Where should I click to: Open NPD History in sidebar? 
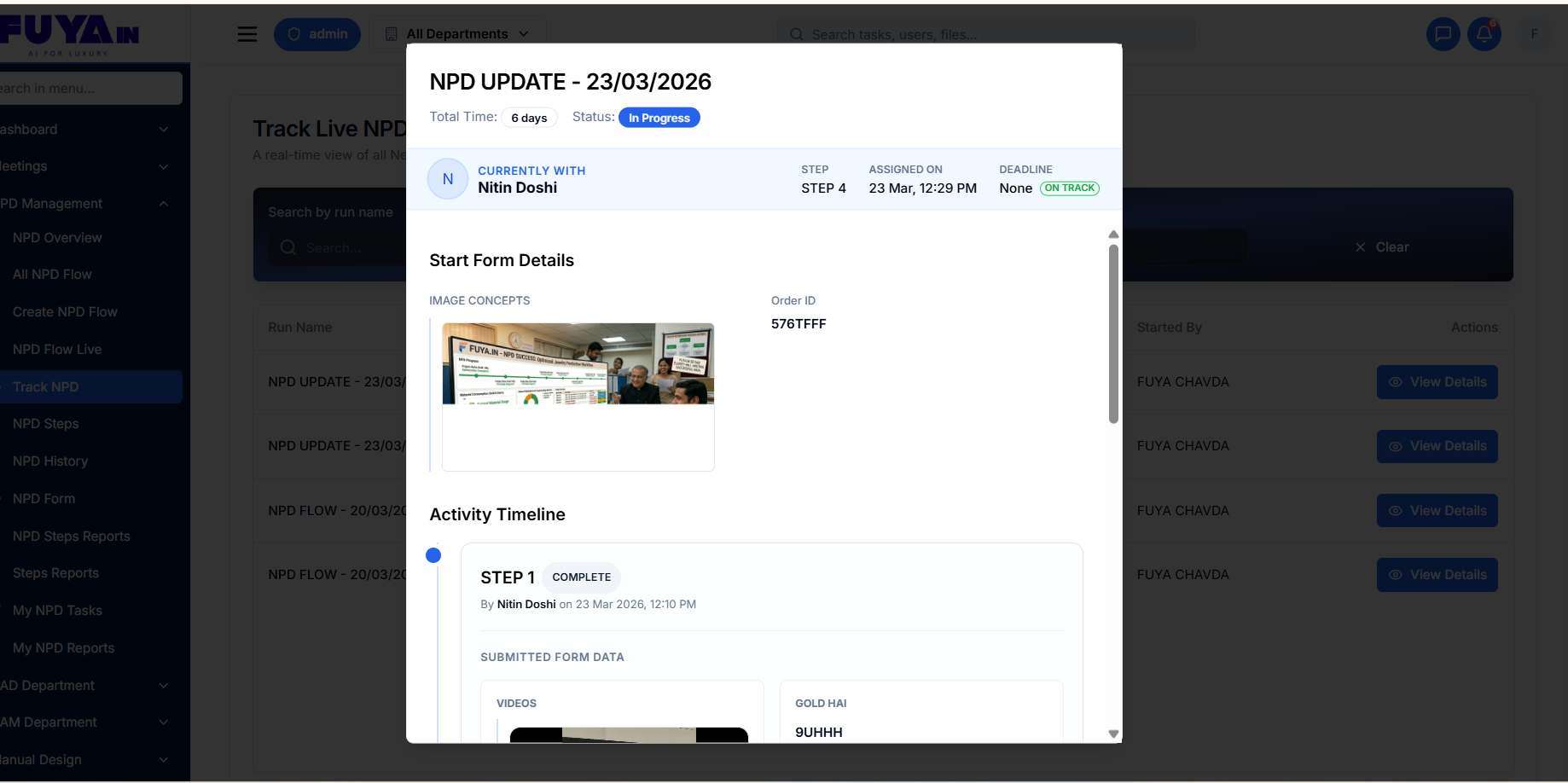coord(50,461)
